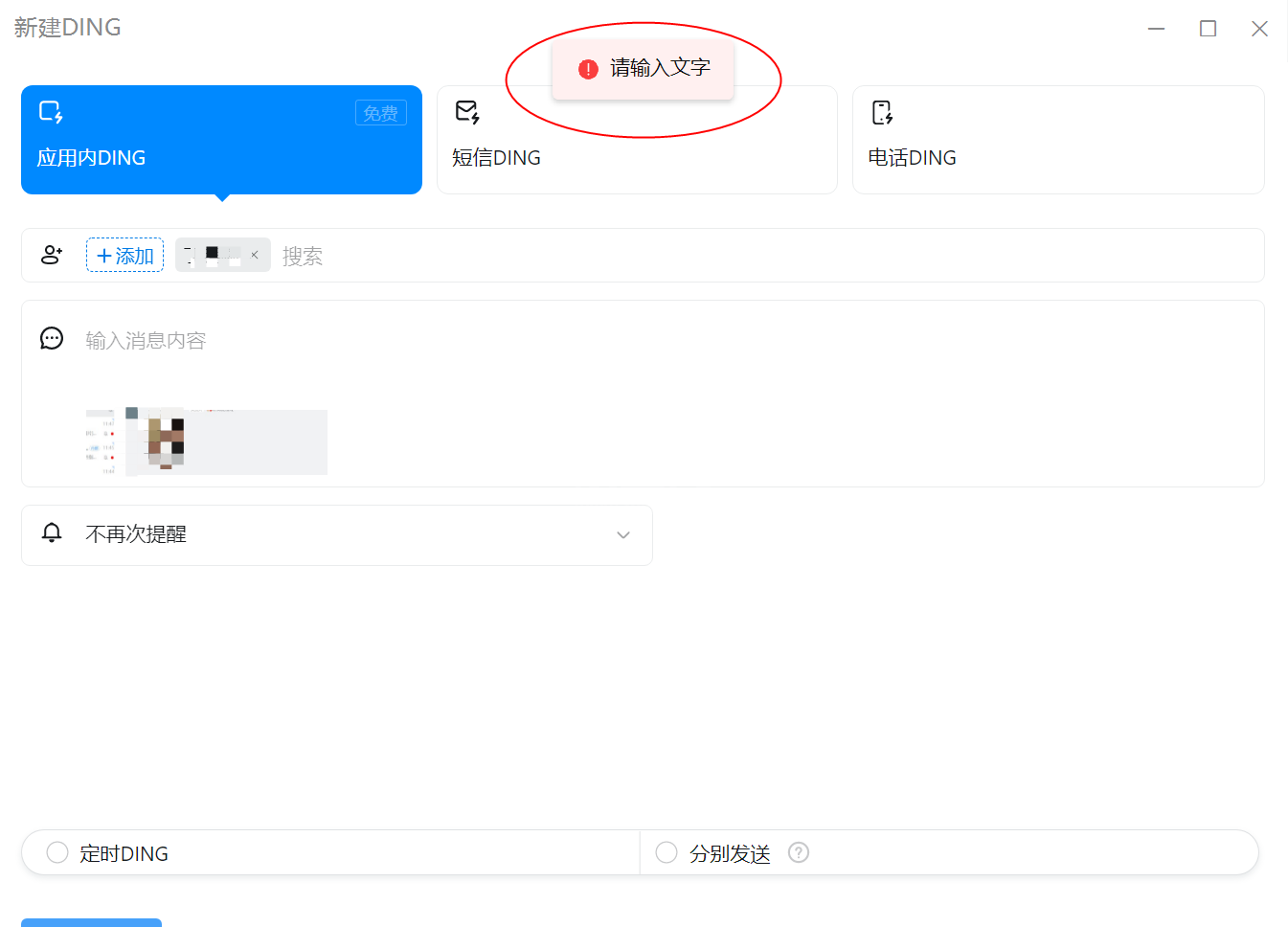1288x927 pixels.
Task: Open the 不再次提醒 dropdown
Action: (337, 535)
